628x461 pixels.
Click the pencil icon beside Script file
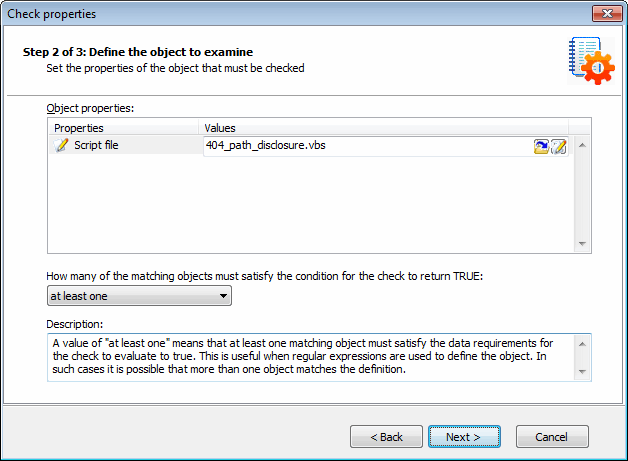click(x=61, y=145)
